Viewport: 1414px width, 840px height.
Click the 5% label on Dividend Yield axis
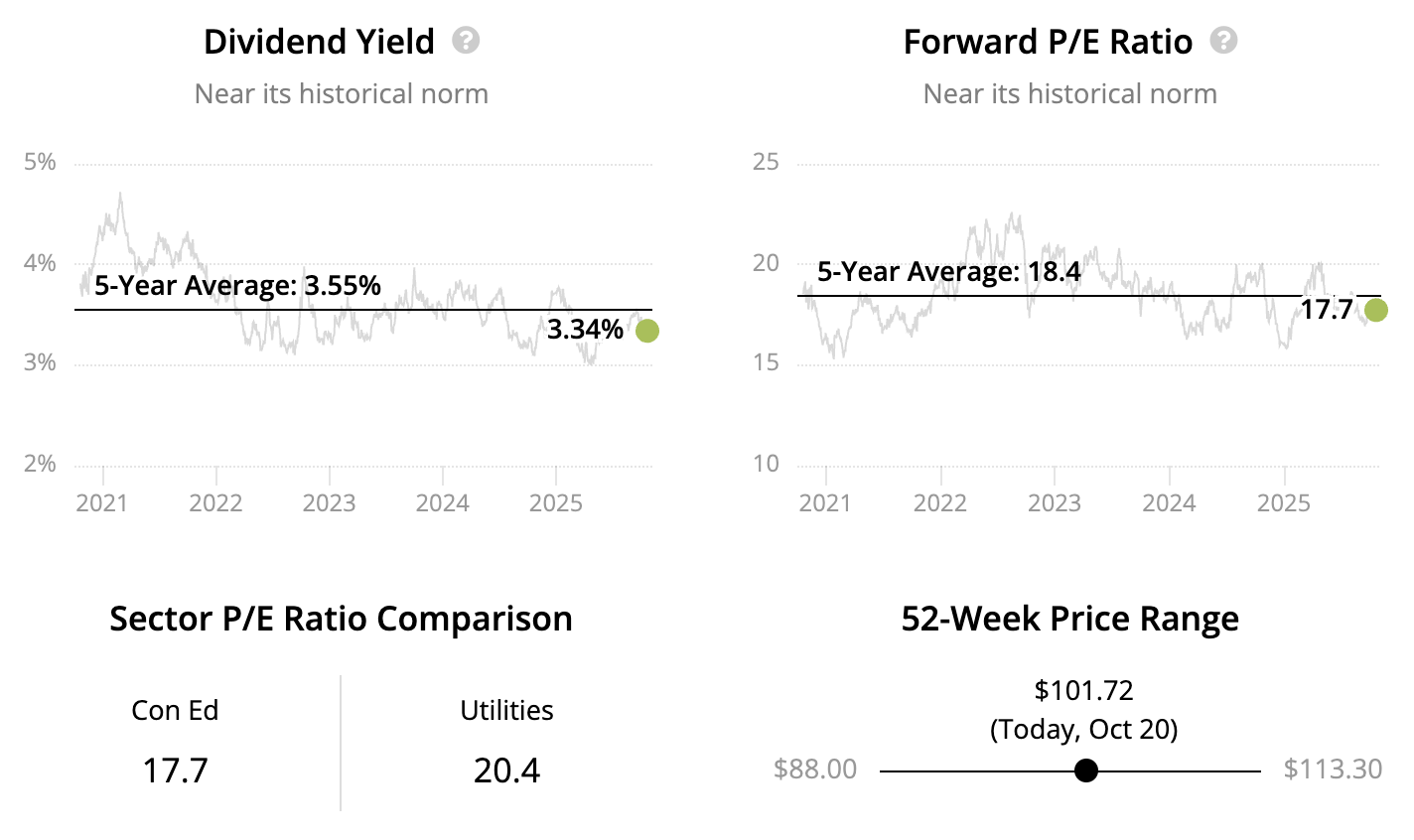(40, 162)
